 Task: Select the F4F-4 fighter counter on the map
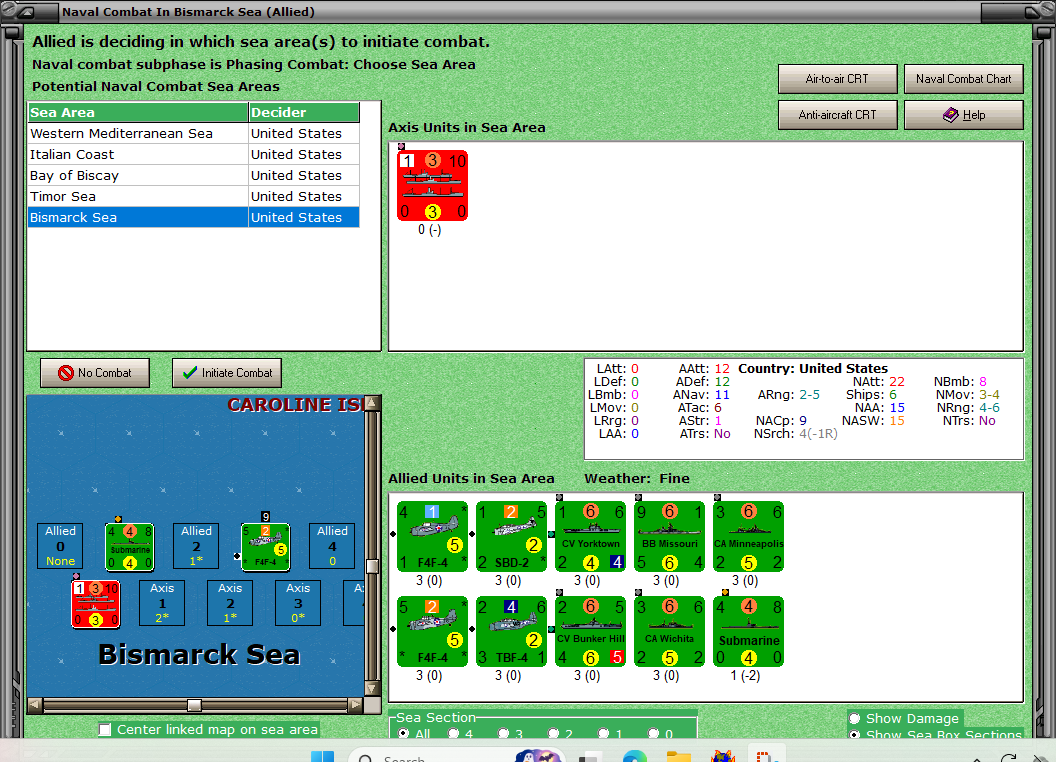(265, 546)
